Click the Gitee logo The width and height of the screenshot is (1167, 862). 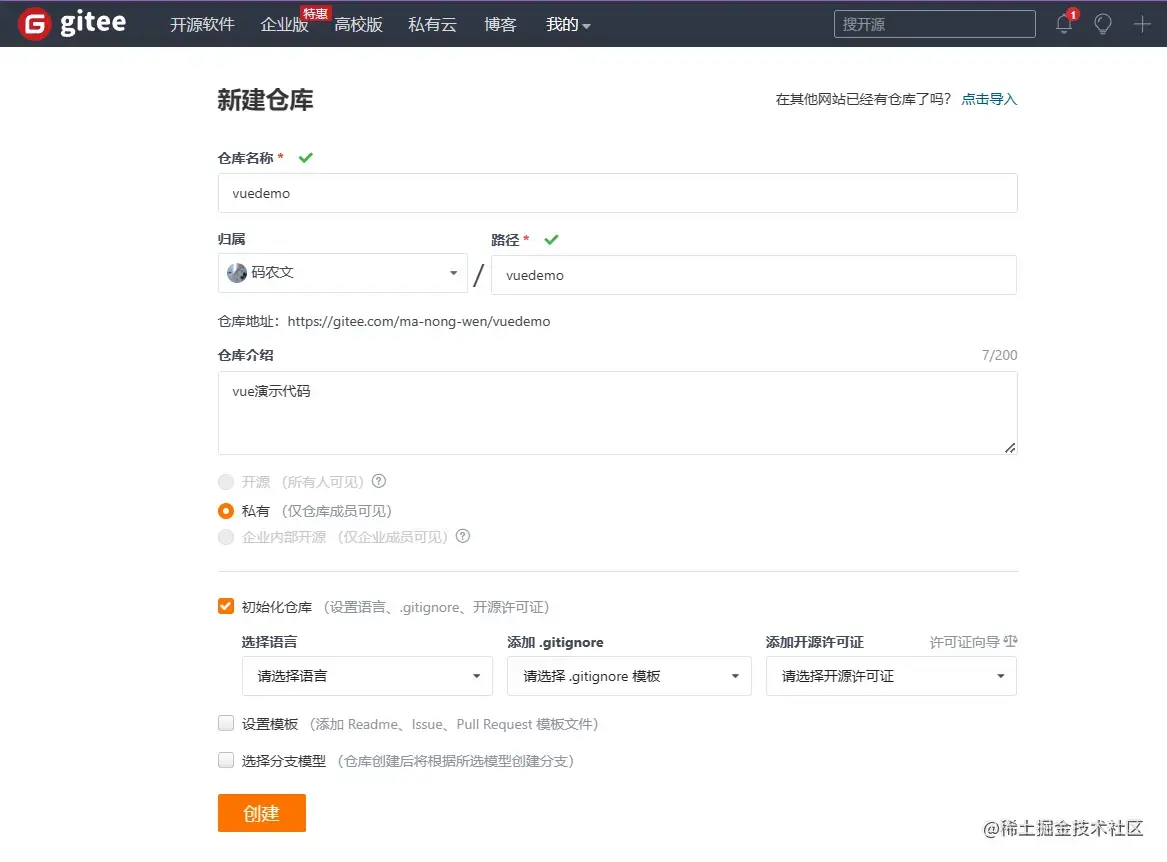click(70, 23)
